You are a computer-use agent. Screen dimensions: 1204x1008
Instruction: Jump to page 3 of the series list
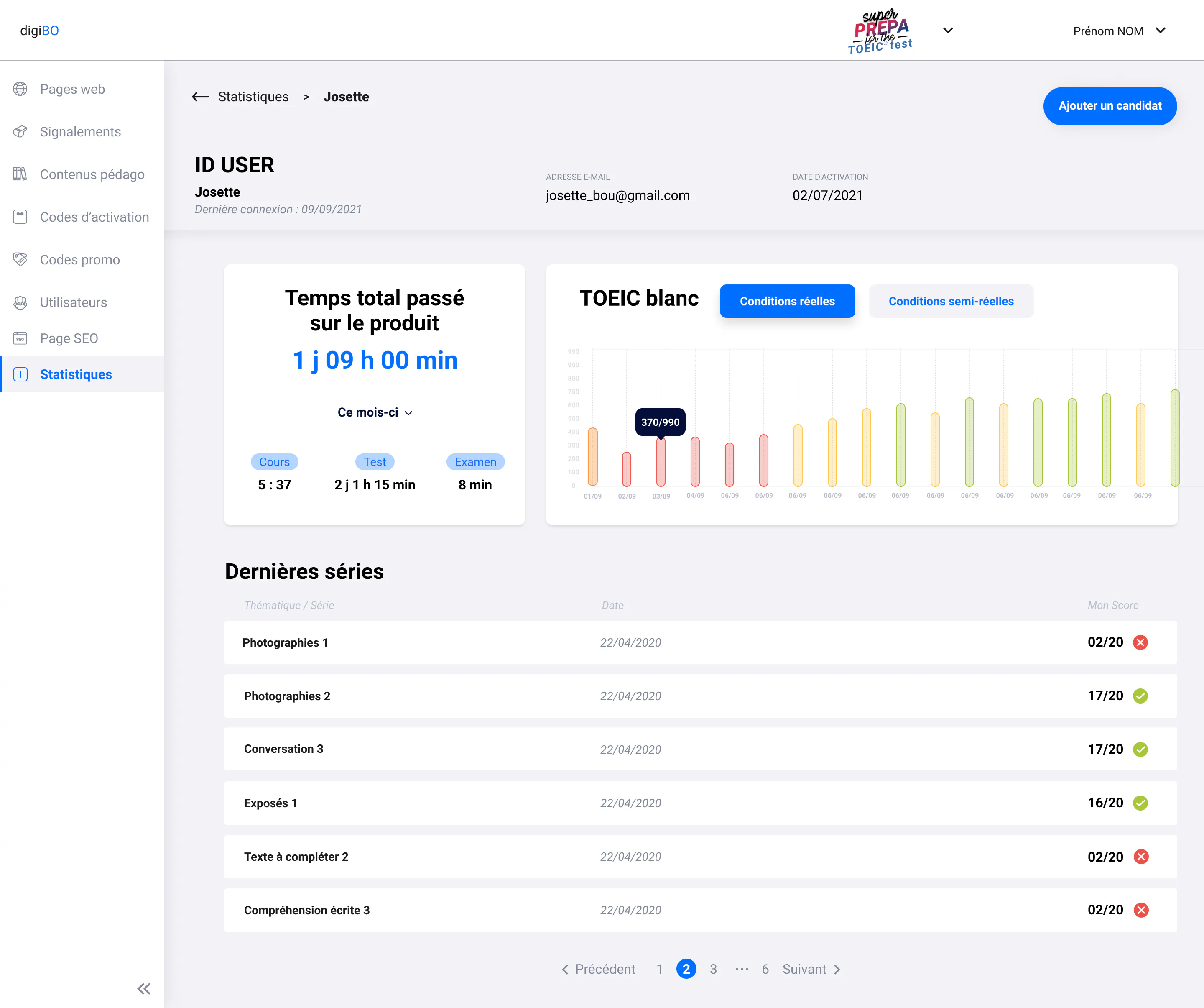[x=713, y=969]
